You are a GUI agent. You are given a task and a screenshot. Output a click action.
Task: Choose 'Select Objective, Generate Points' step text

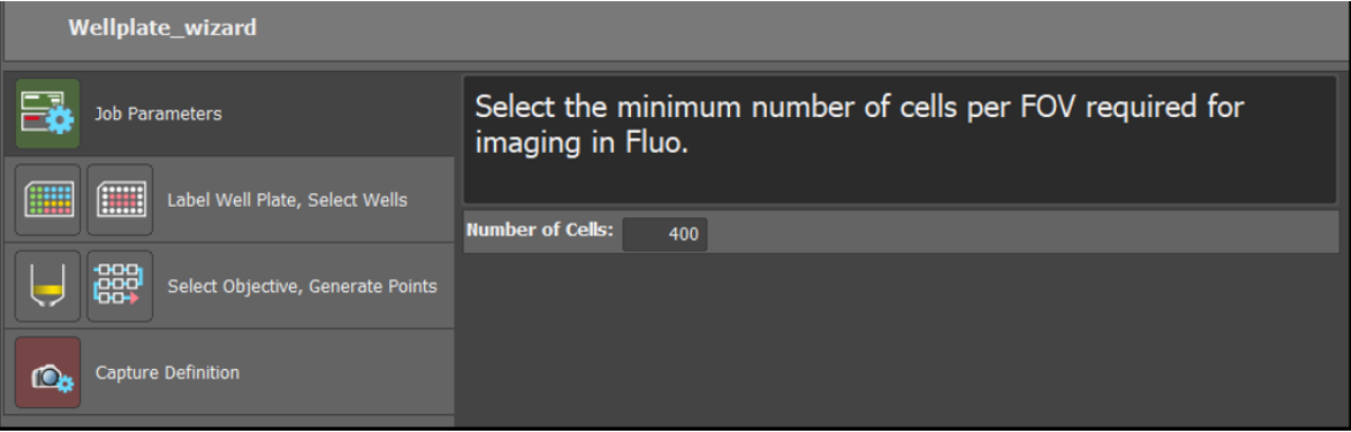[x=302, y=286]
